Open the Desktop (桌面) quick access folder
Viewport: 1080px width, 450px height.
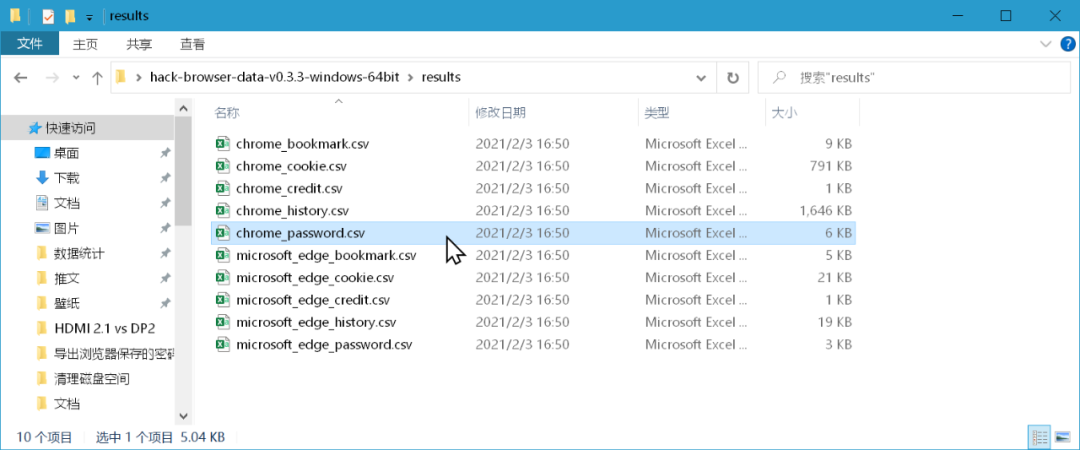[66, 153]
